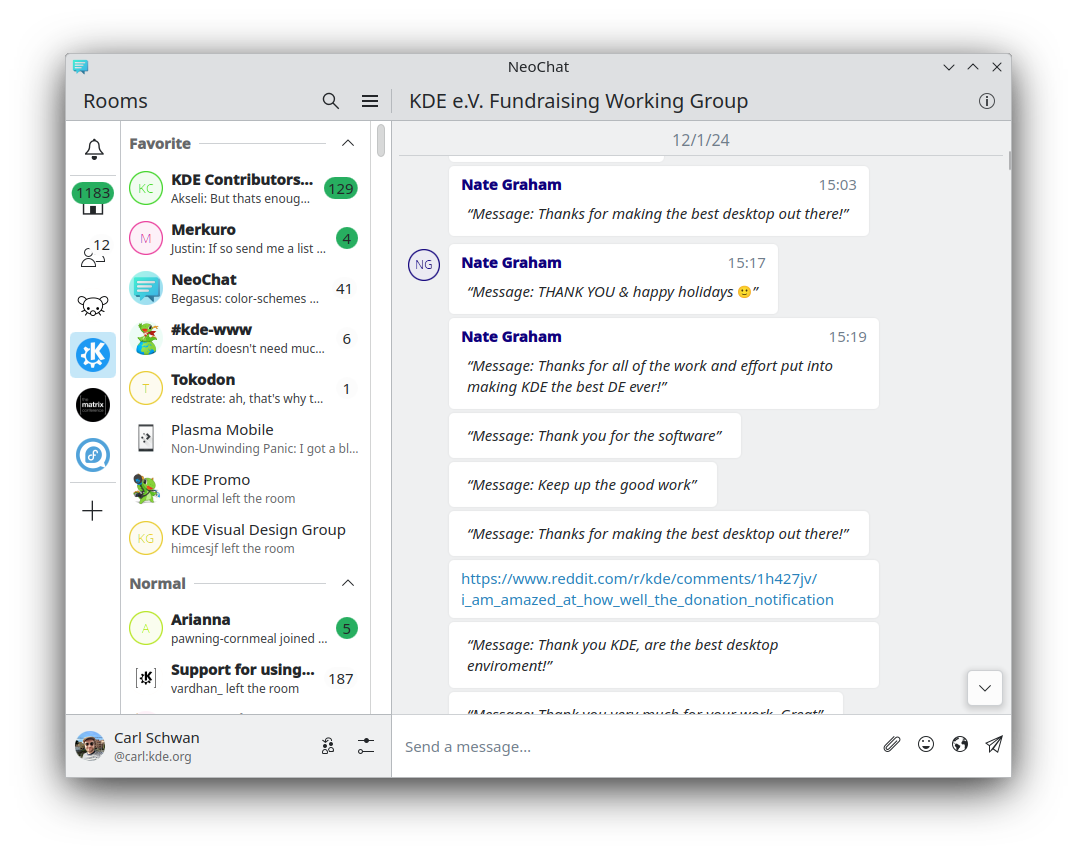Open the hamburger menu in Rooms header
The height and width of the screenshot is (855, 1077).
pos(370,101)
